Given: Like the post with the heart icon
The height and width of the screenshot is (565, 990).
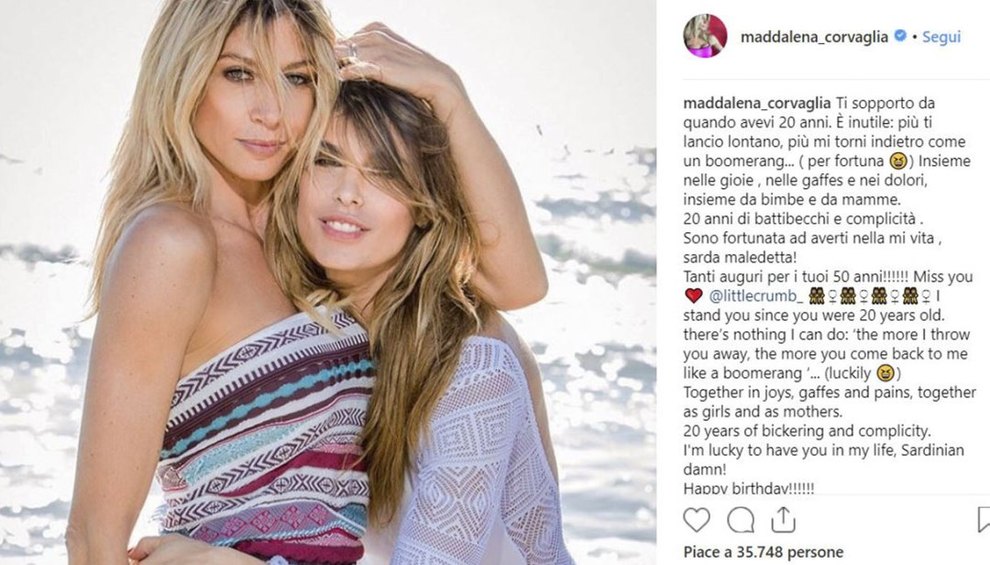Looking at the screenshot, I should tap(696, 520).
